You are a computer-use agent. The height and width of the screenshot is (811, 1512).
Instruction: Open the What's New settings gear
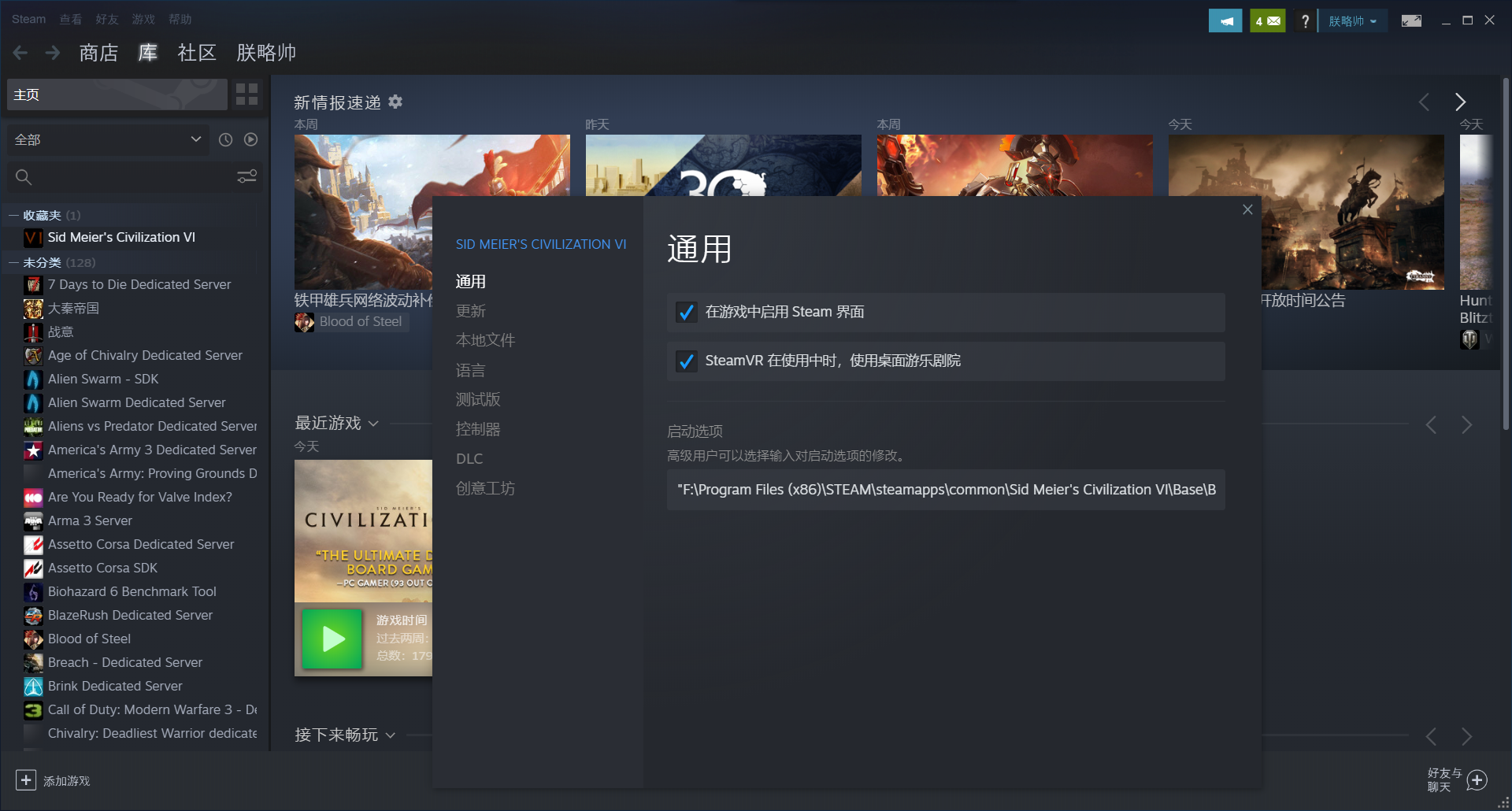click(395, 102)
